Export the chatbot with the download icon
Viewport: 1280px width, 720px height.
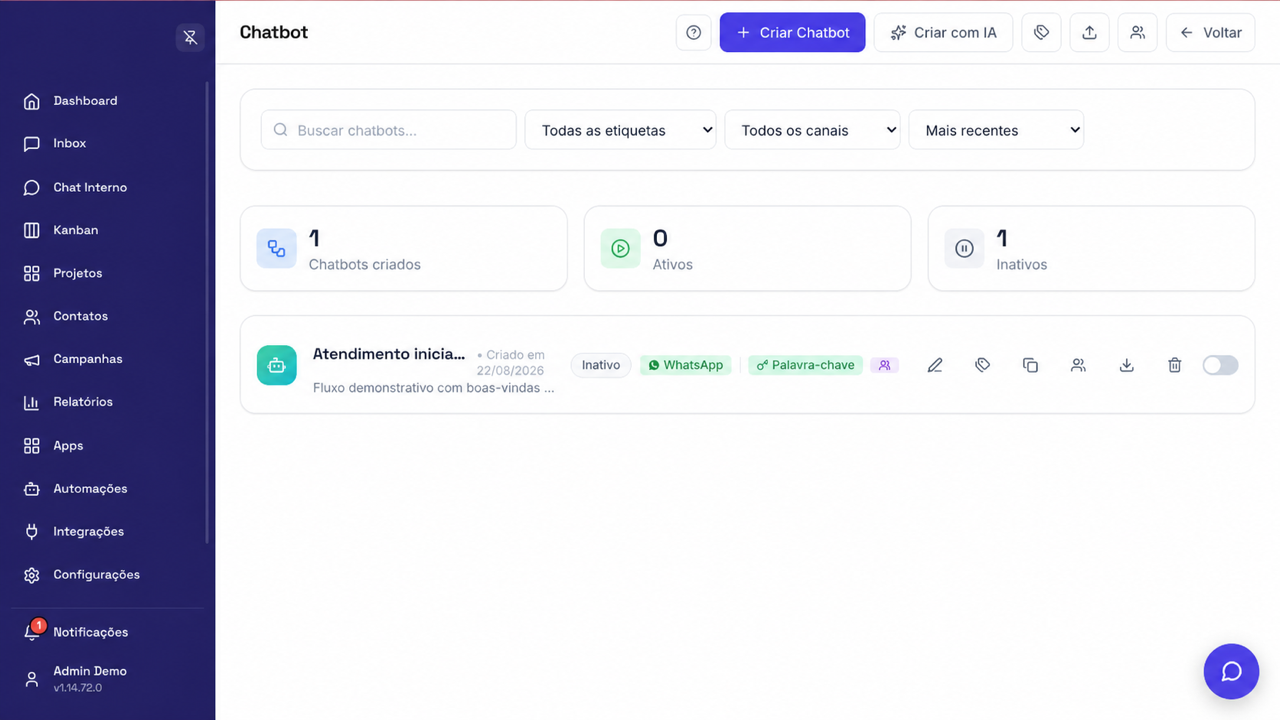click(1127, 365)
